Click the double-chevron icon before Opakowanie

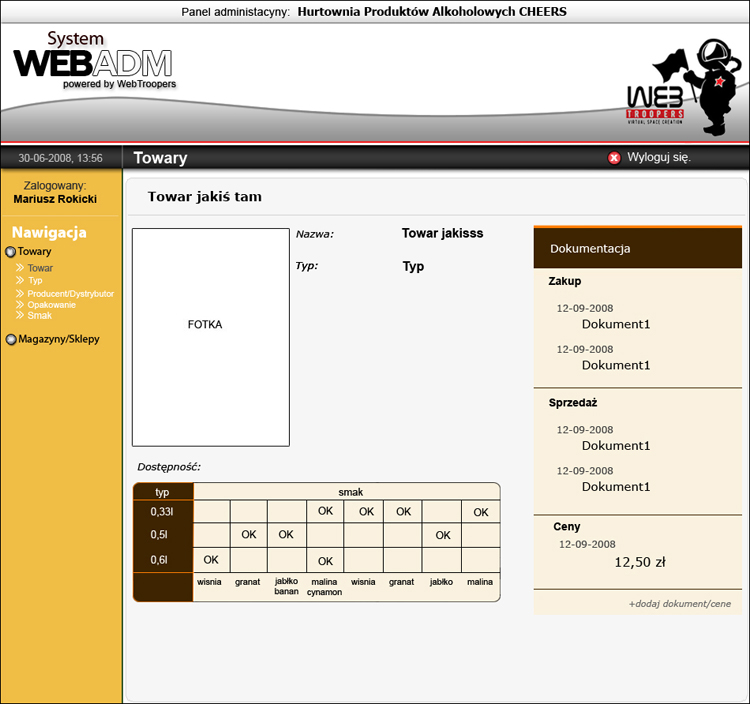pos(20,305)
